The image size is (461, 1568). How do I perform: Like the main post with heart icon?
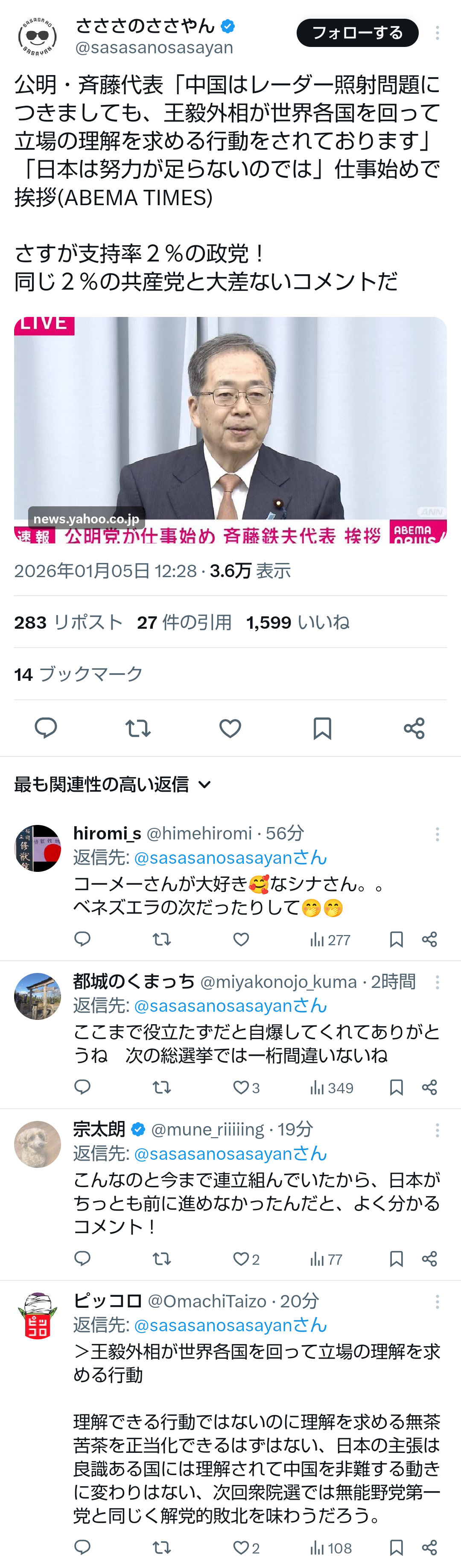click(x=230, y=728)
